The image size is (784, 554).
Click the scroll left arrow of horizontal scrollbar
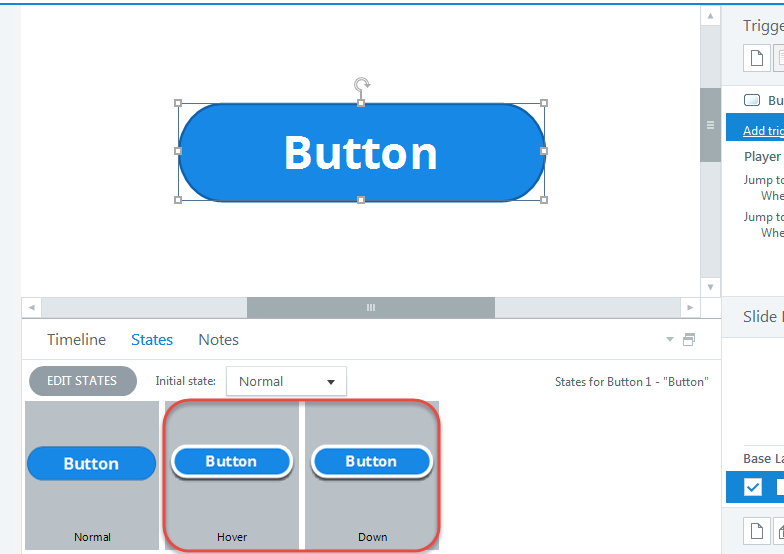tap(31, 307)
